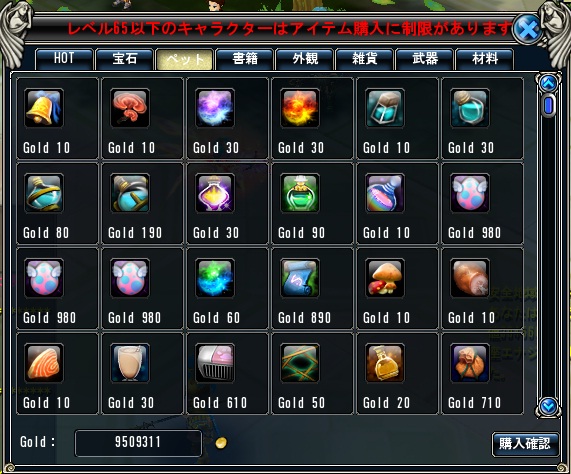Viewport: 571px width, 474px height.
Task: Pick the red lingzhi mushroom item
Action: click(129, 108)
